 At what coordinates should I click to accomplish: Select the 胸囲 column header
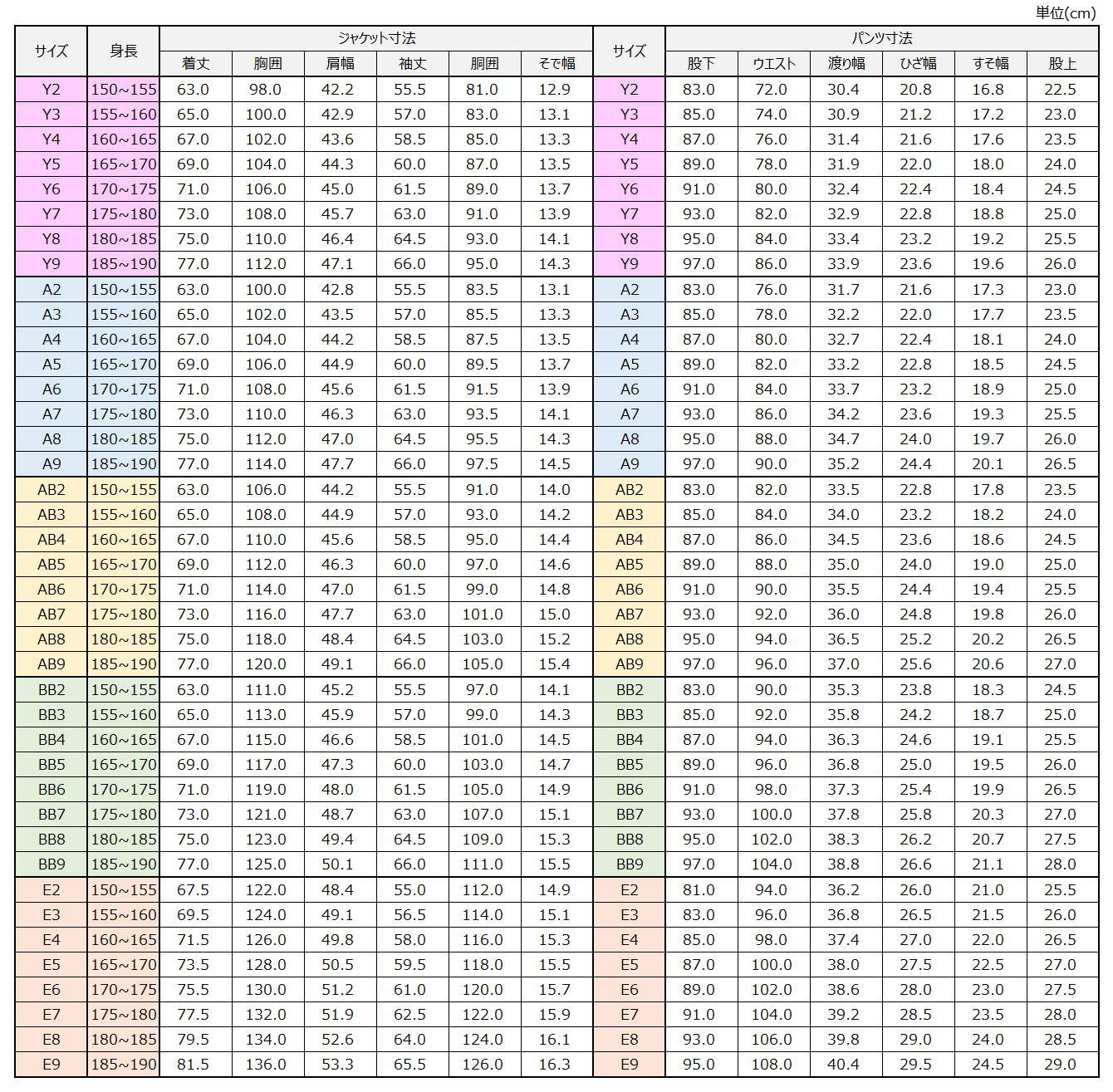[x=267, y=64]
